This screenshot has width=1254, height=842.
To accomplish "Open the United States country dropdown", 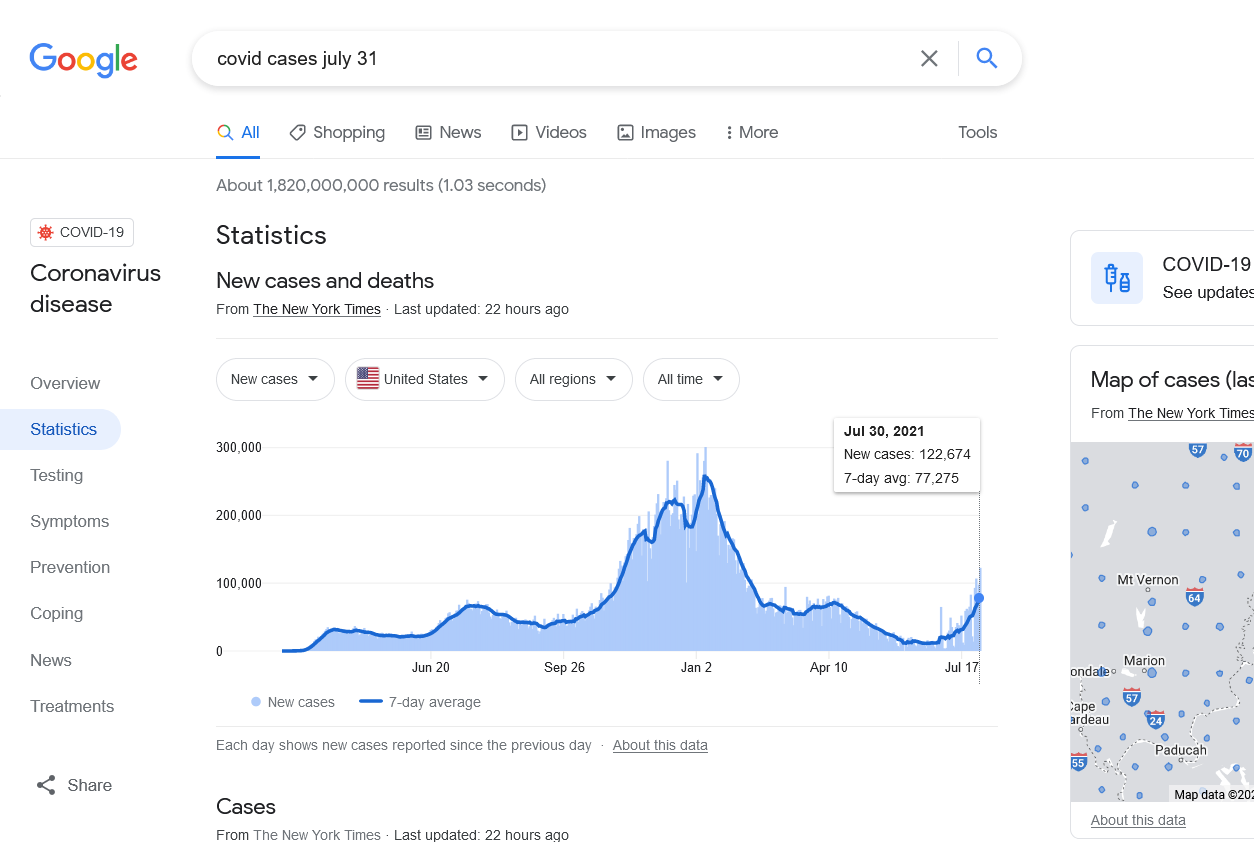I will pyautogui.click(x=425, y=379).
